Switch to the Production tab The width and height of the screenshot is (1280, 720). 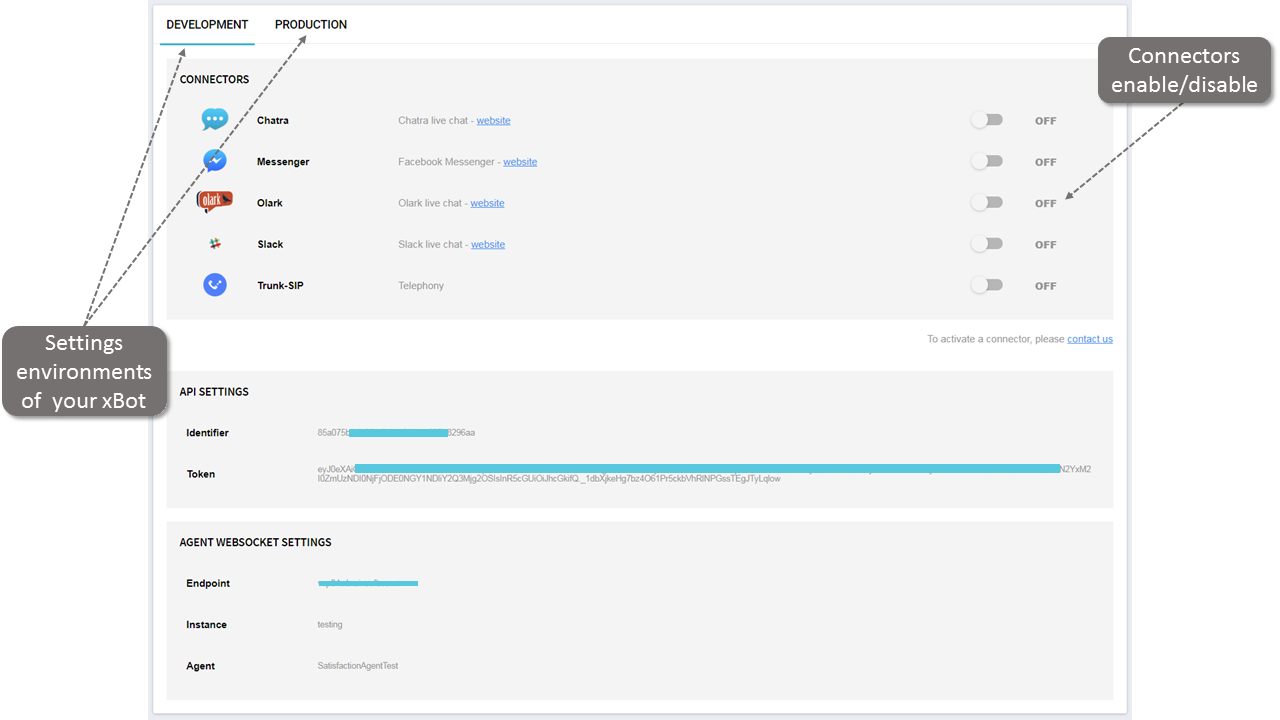[x=311, y=24]
